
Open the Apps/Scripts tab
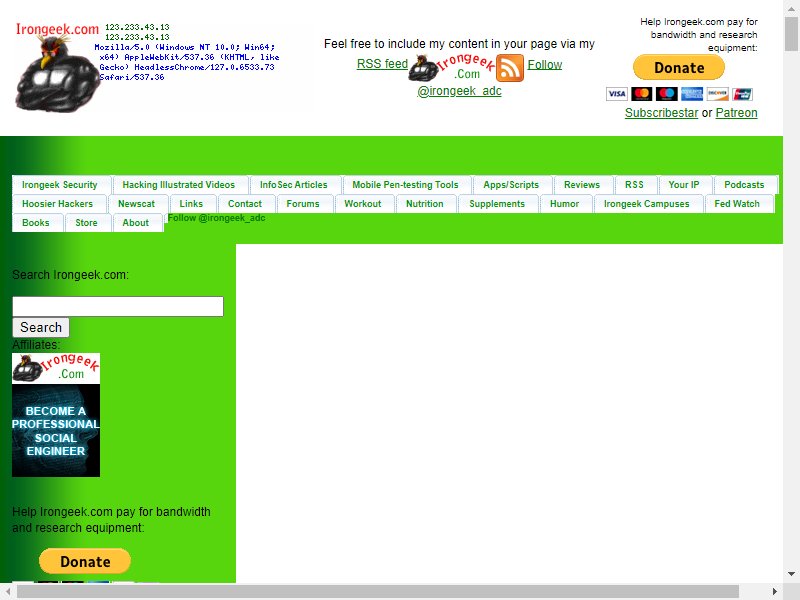click(x=511, y=185)
